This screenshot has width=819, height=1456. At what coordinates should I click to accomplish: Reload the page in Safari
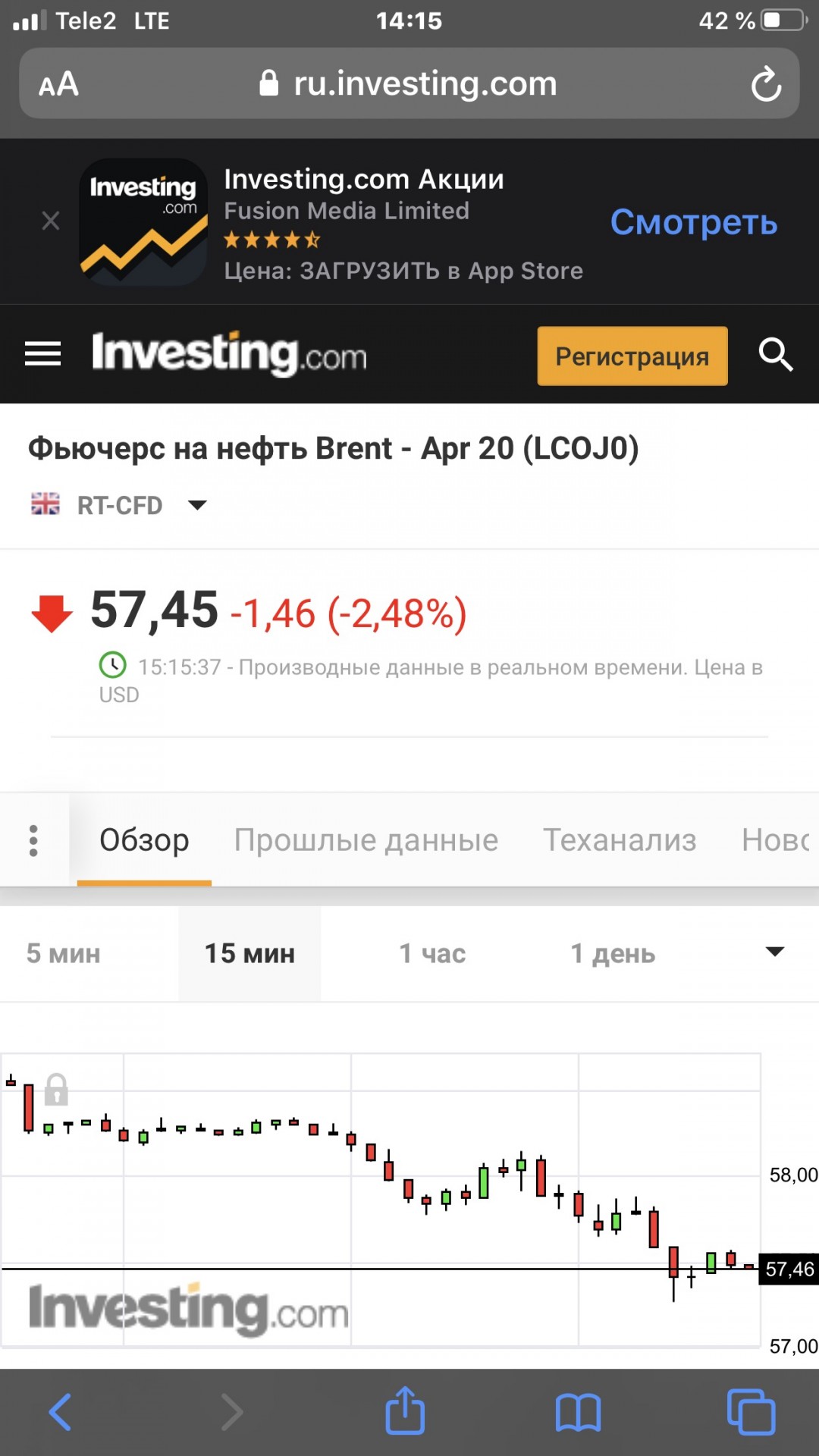766,84
